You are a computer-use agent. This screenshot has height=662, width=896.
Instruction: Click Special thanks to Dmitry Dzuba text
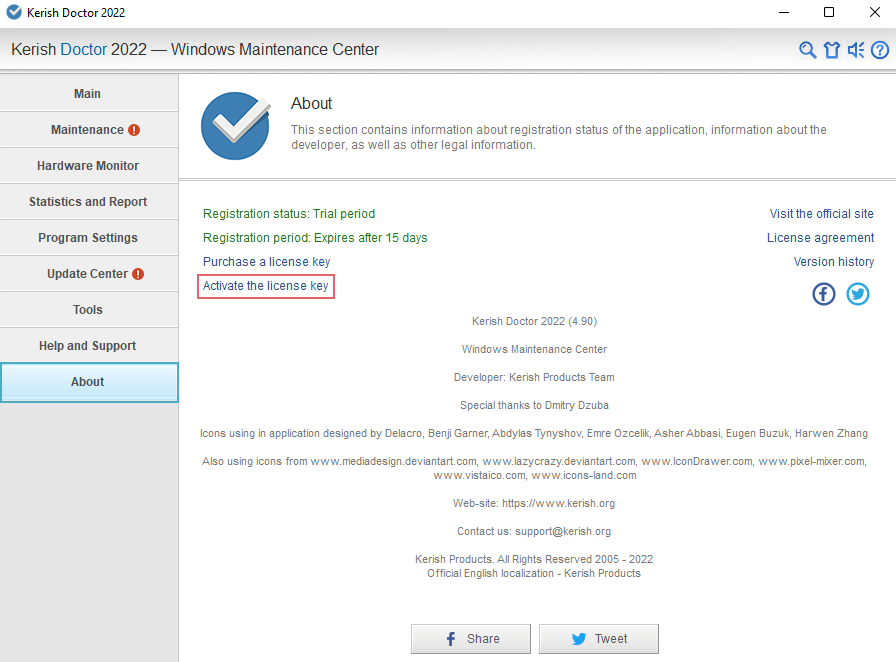coord(534,405)
